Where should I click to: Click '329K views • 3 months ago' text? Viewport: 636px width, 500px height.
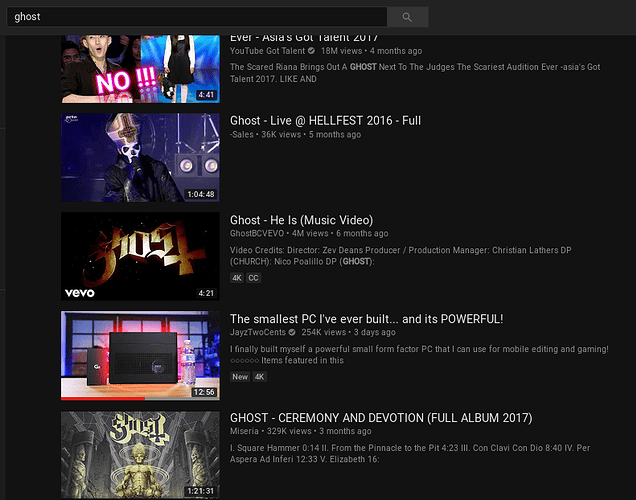click(x=319, y=431)
